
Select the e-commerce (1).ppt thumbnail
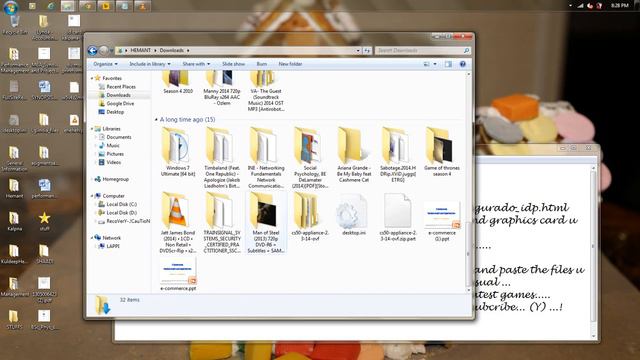[x=442, y=221]
